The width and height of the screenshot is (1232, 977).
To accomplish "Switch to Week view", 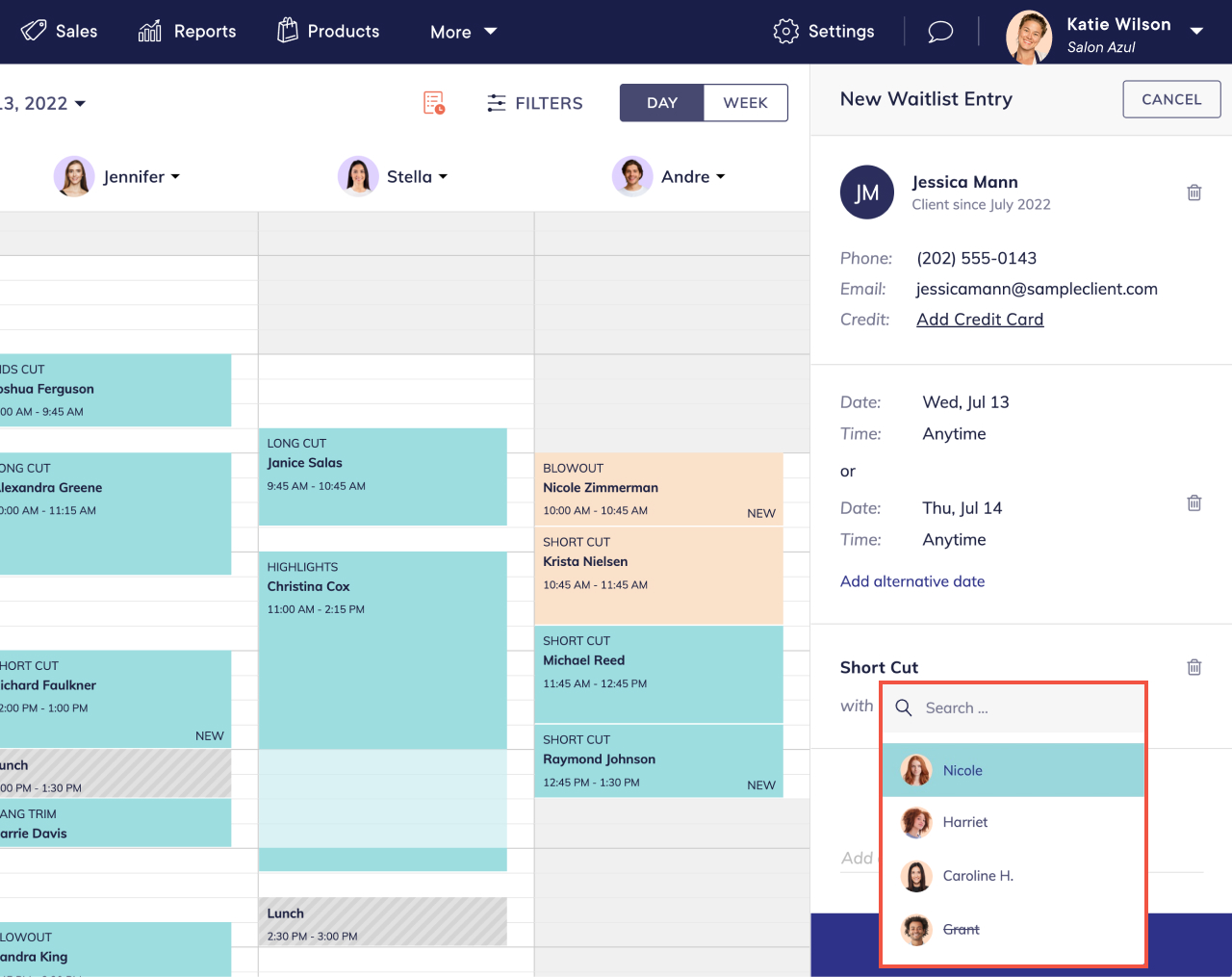I will coord(745,102).
